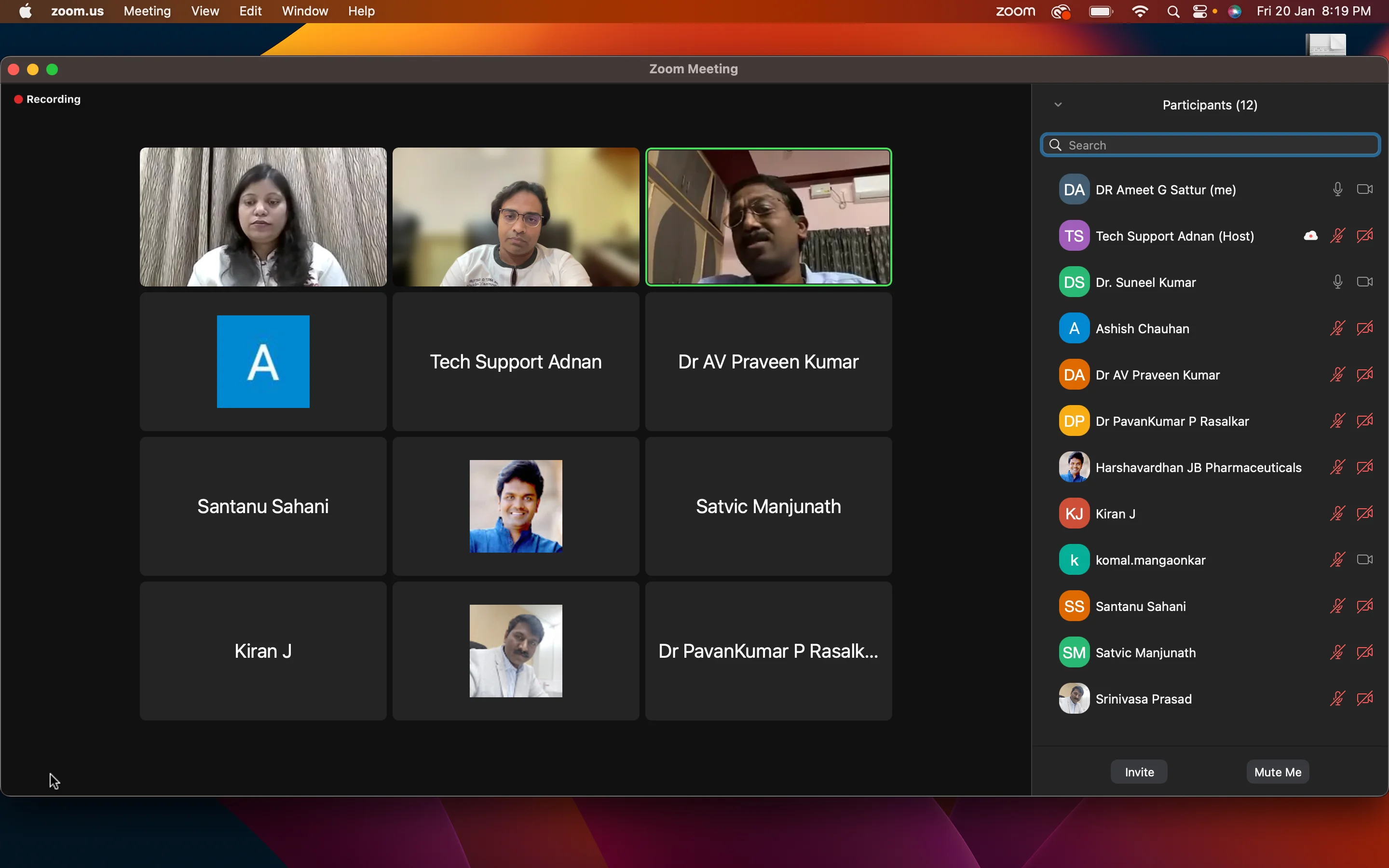
Task: Click the participants Search field
Action: coord(1210,145)
